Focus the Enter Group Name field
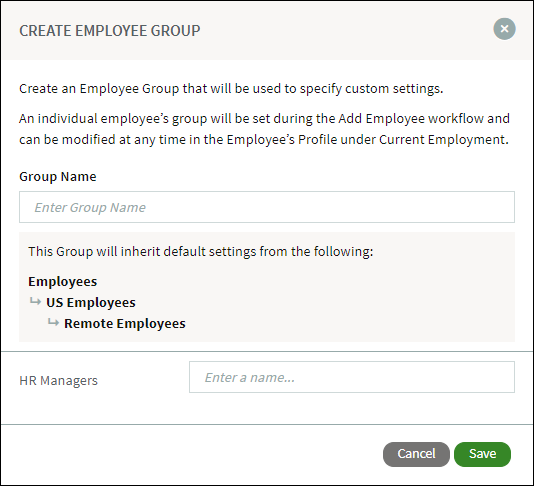 tap(267, 207)
